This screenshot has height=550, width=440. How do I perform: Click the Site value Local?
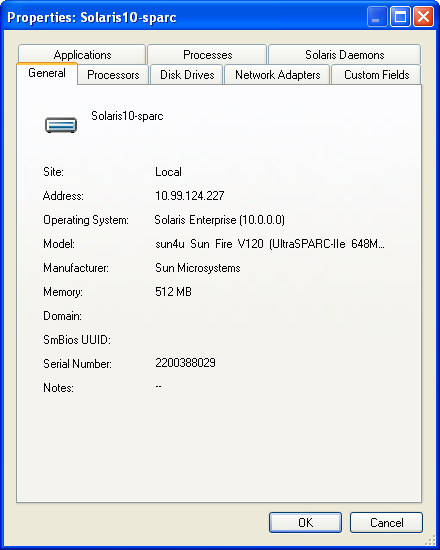tap(168, 172)
